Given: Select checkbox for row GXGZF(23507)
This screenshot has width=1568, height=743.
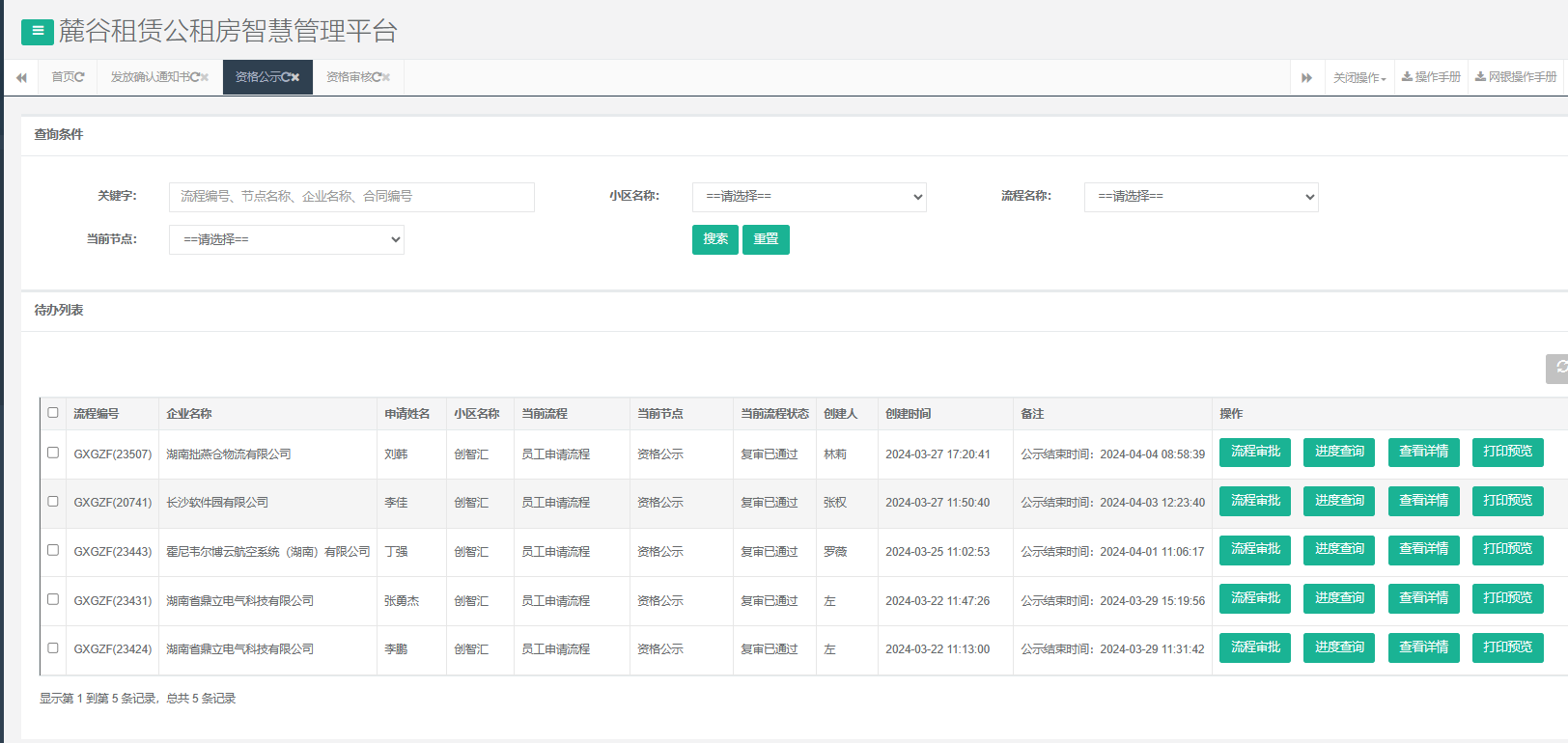Looking at the screenshot, I should click(53, 453).
